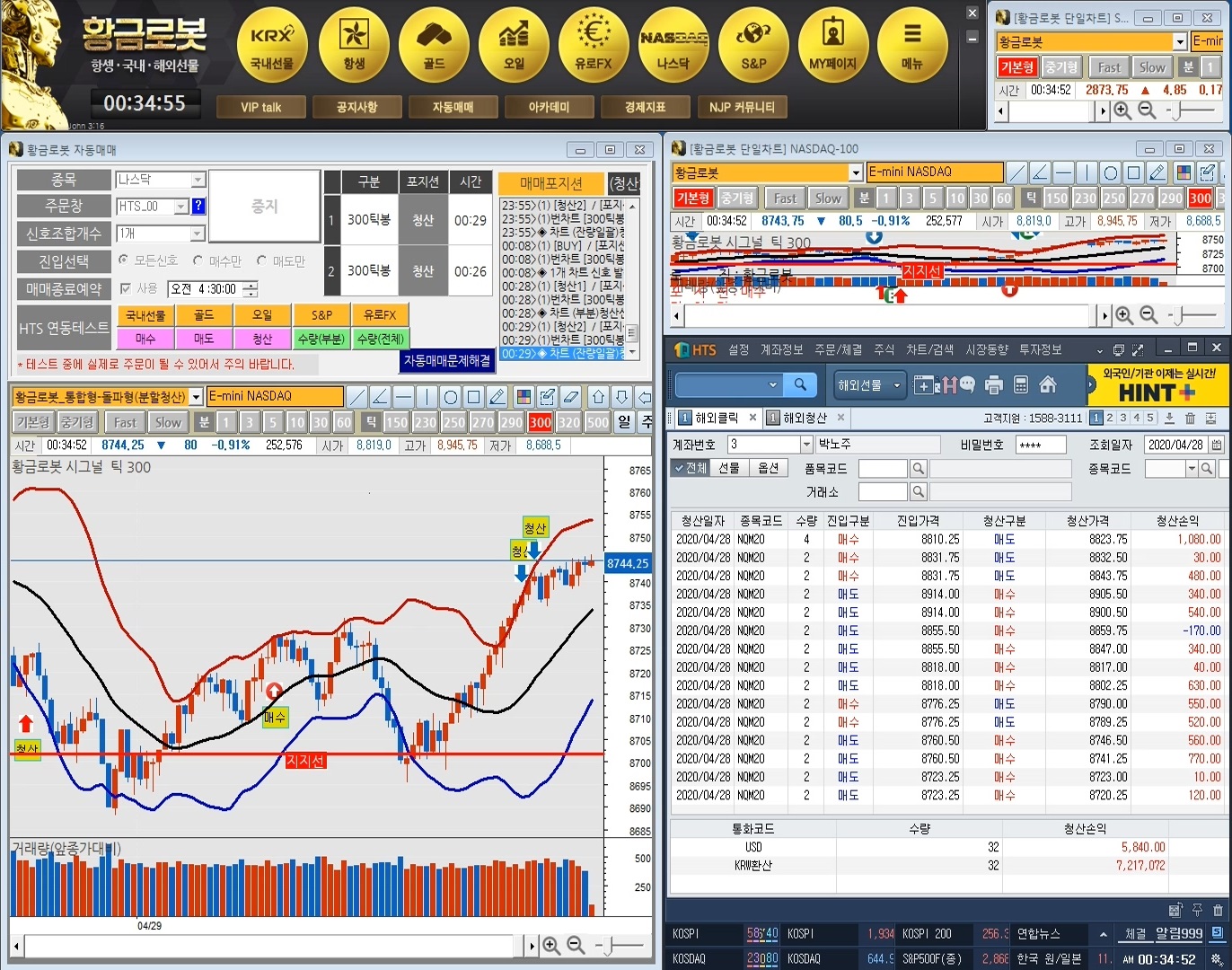The width and height of the screenshot is (1232, 970).
Task: Click 공지사항 button
Action: 356,107
